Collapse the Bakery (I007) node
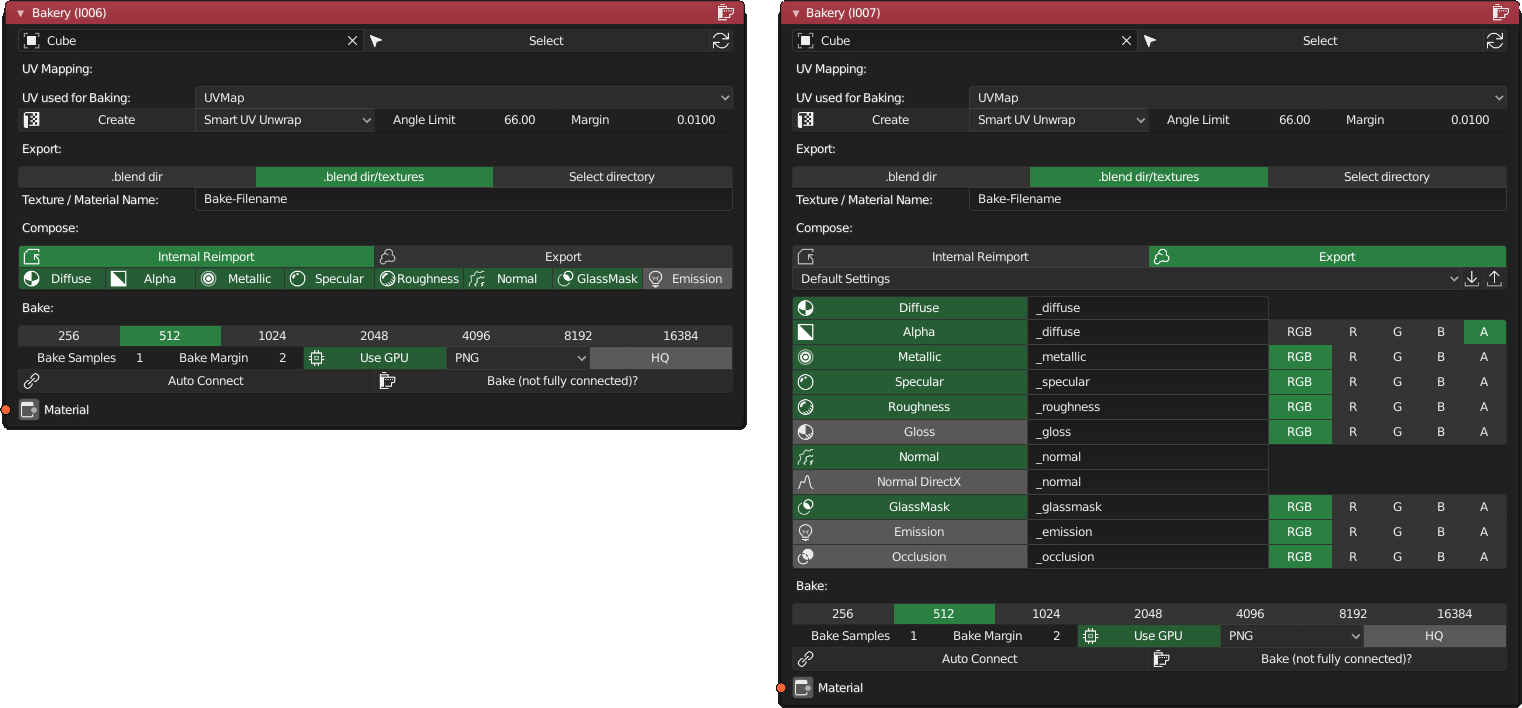This screenshot has height=708, width=1522. (795, 14)
